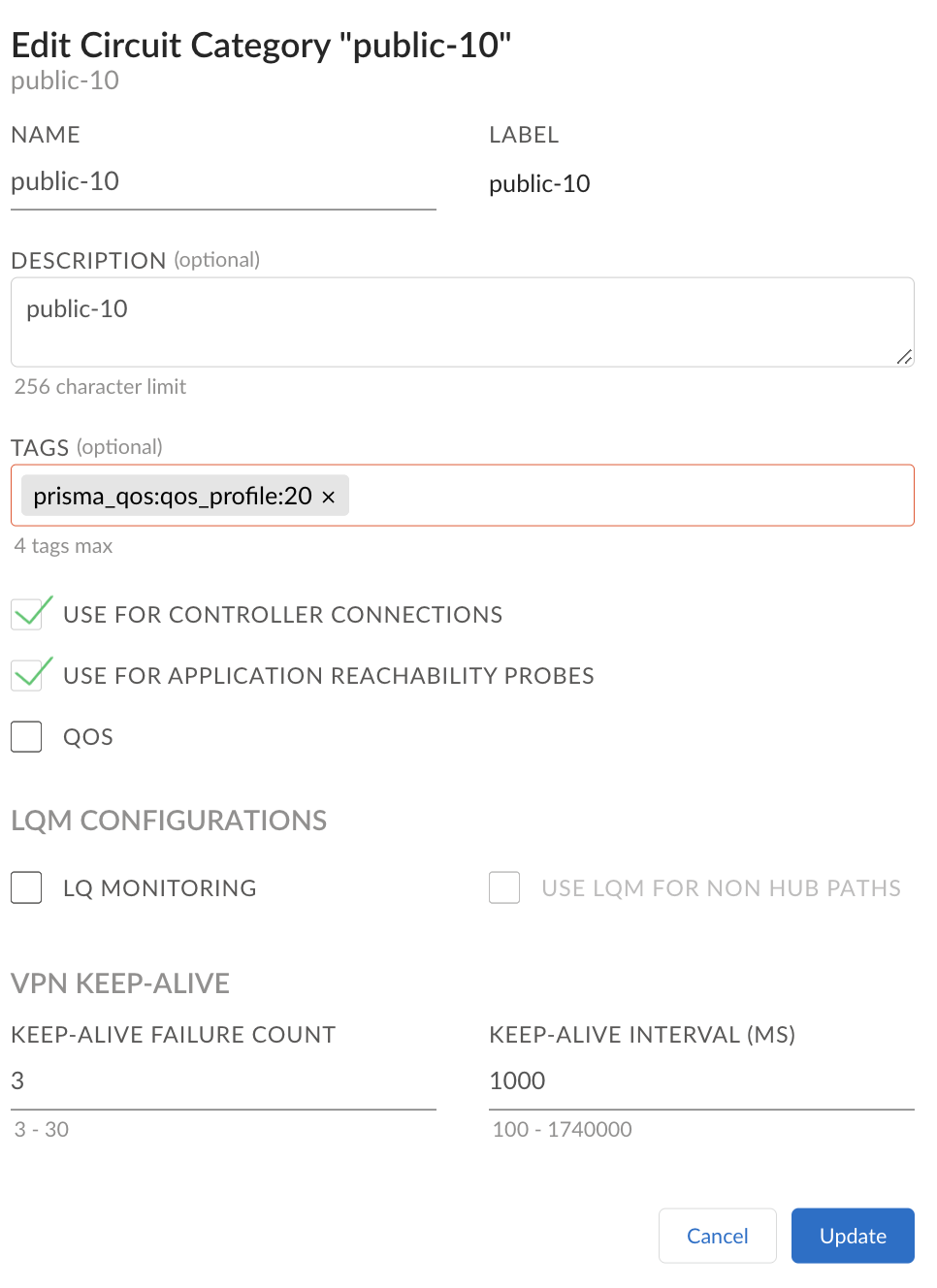Grab the Description box resize handle
Image resolution: width=937 pixels, height=1288 pixels.
coord(904,357)
